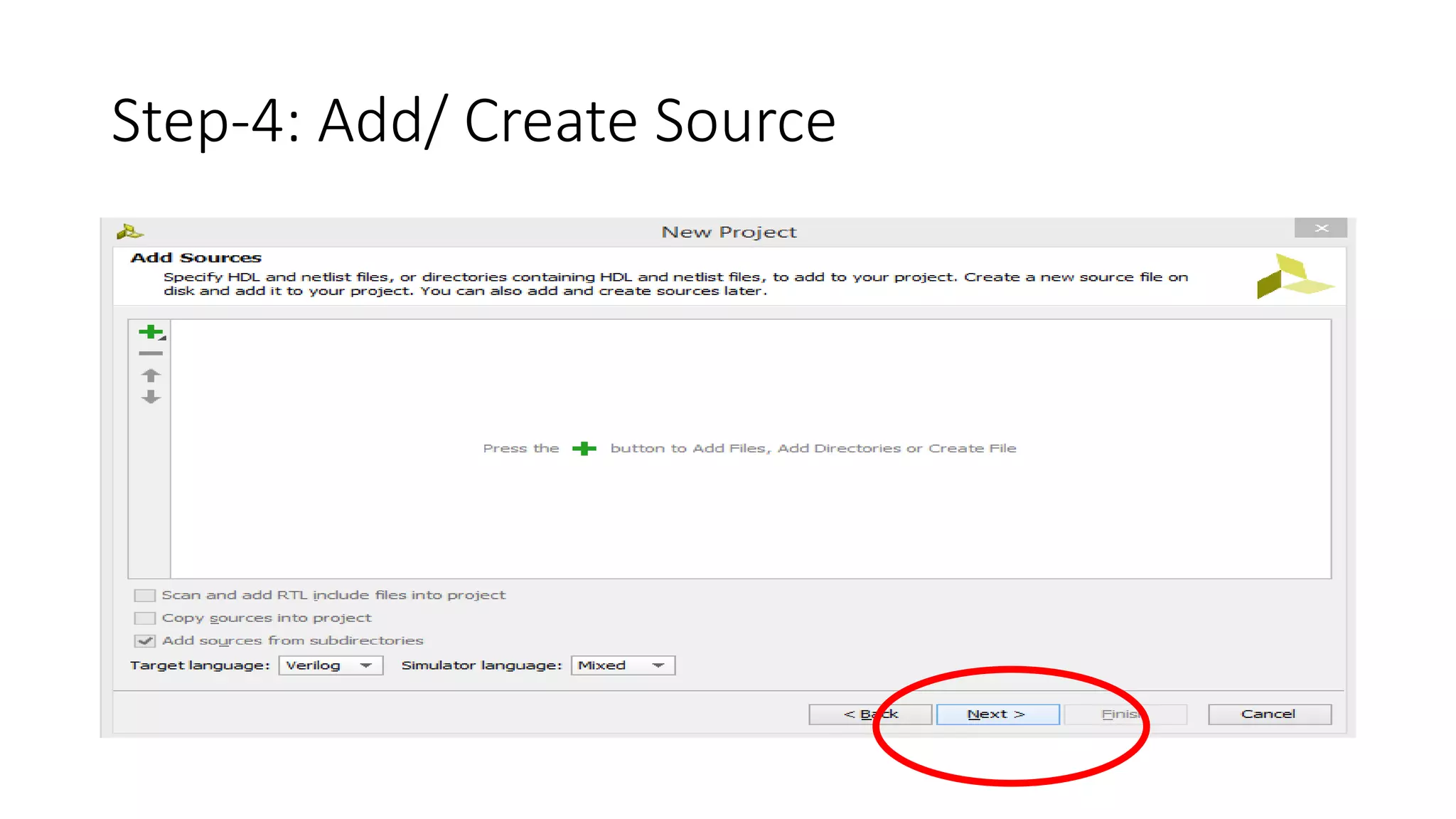Click the New Project title bar
Image resolution: width=1456 pixels, height=819 pixels.
click(729, 232)
